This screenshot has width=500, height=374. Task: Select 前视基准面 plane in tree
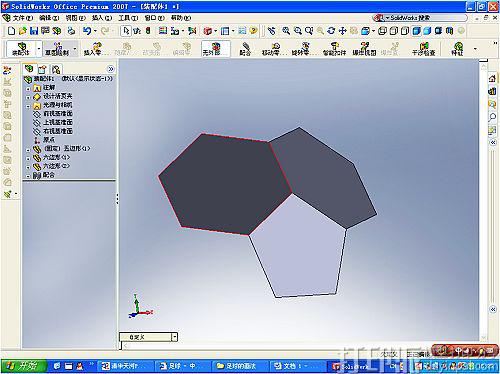click(57, 114)
